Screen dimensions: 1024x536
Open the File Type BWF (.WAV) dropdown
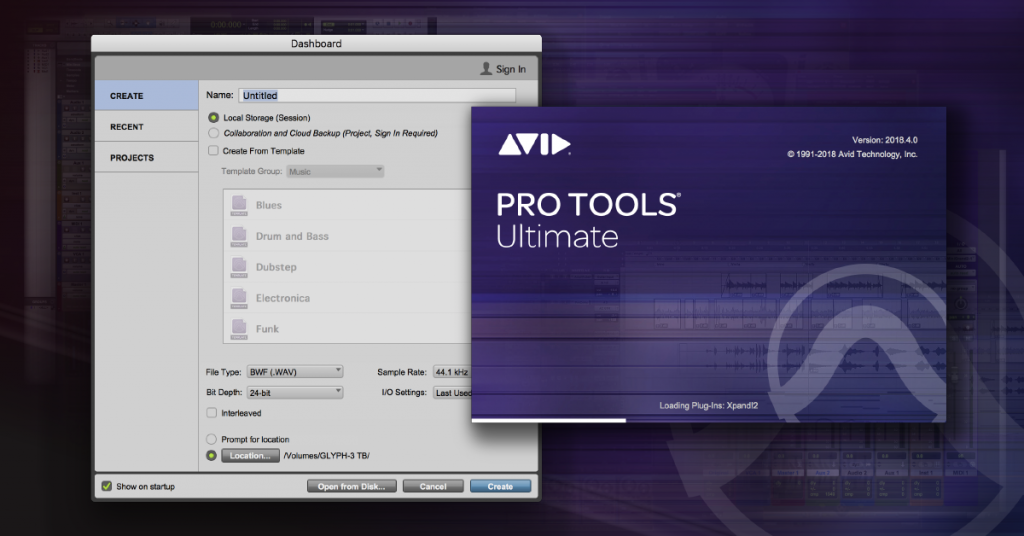[x=293, y=371]
